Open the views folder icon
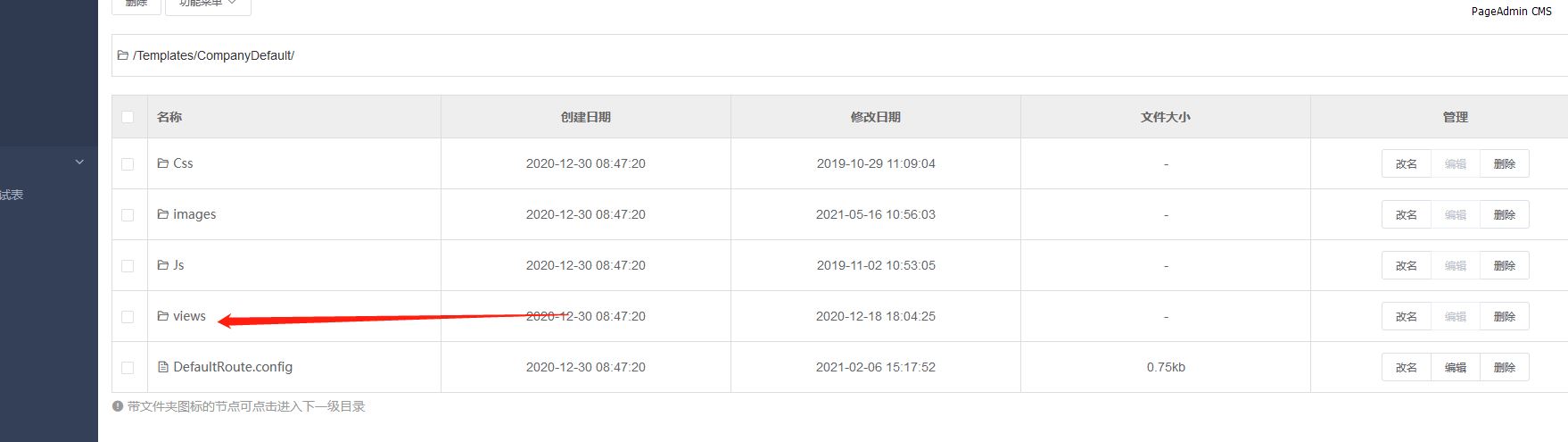This screenshot has height=442, width=1568. pos(163,316)
